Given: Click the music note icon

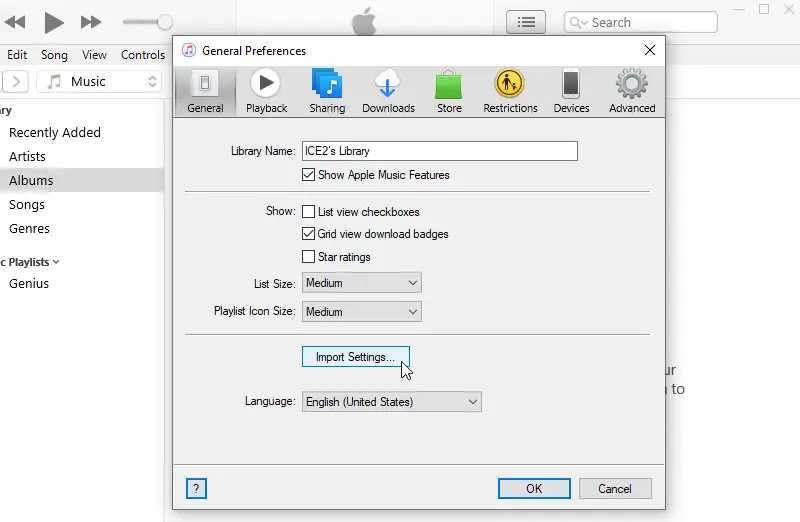Looking at the screenshot, I should (x=54, y=82).
